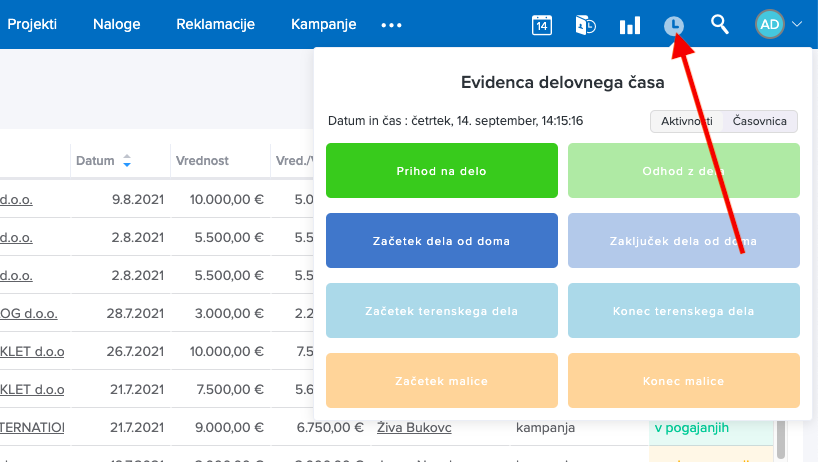Click the clock time-tracking icon
This screenshot has height=462, width=818.
point(674,26)
